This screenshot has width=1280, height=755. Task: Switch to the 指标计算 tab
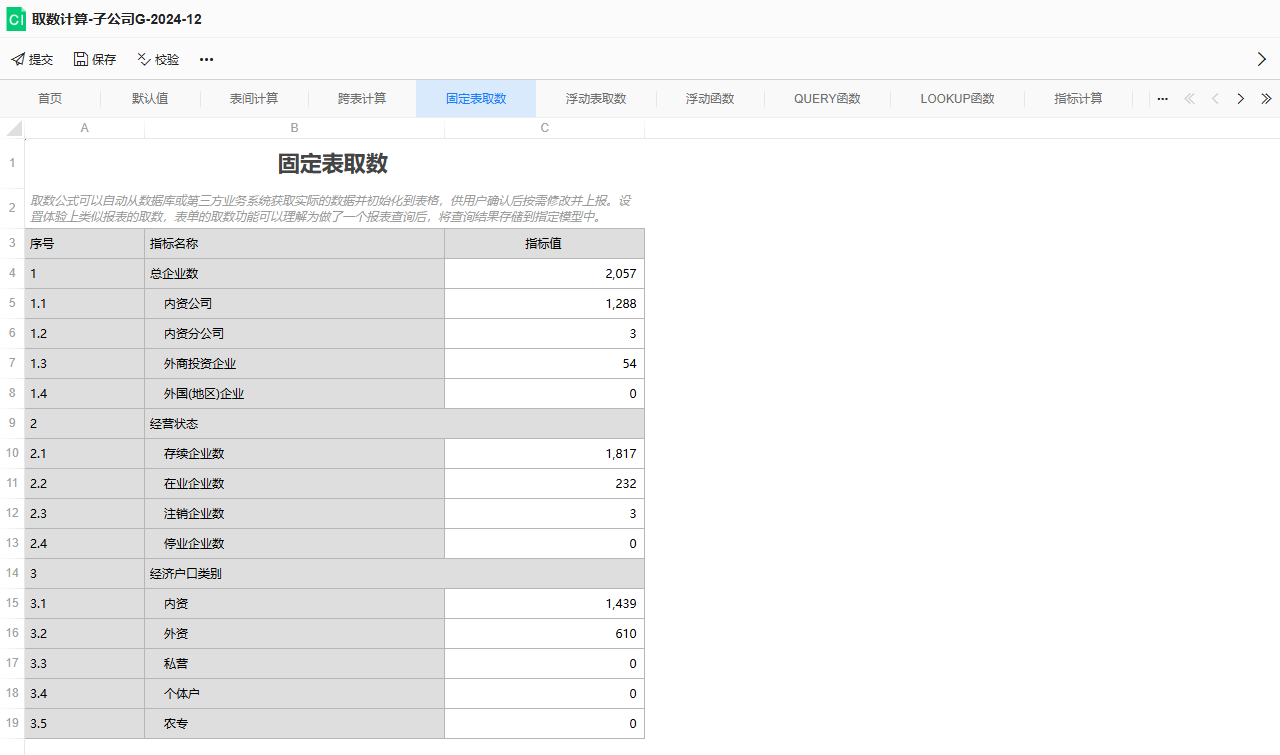coord(1079,98)
